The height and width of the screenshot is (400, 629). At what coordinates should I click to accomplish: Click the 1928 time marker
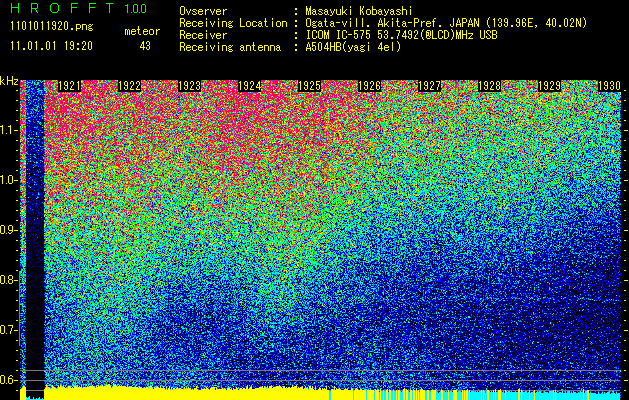pos(490,86)
